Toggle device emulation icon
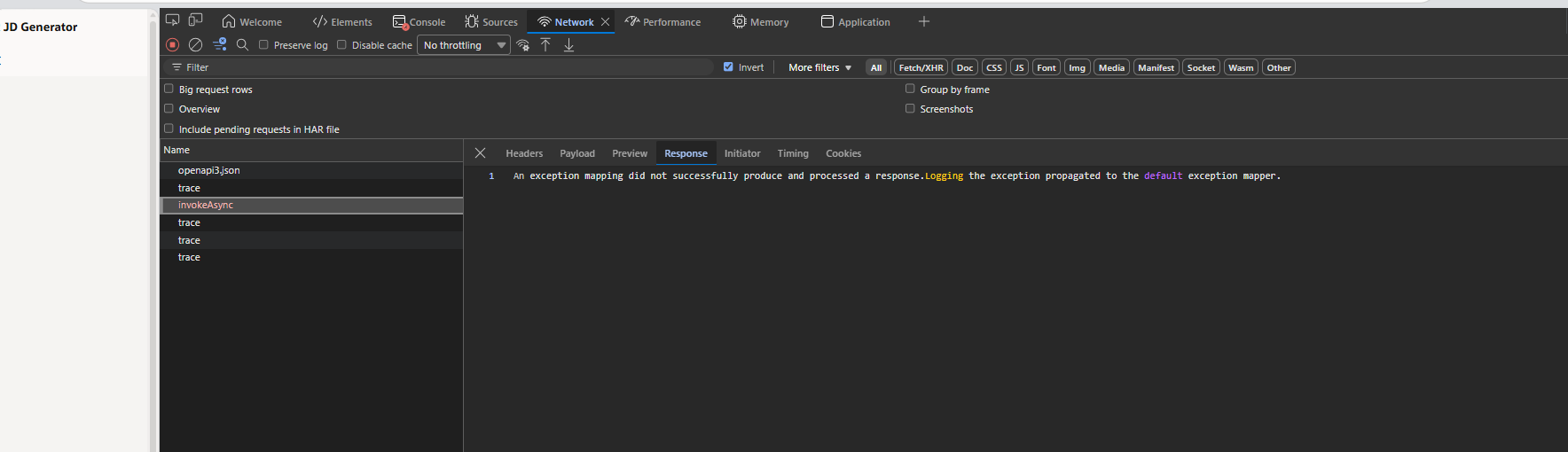Viewport: 1568px width, 452px height. tap(196, 20)
